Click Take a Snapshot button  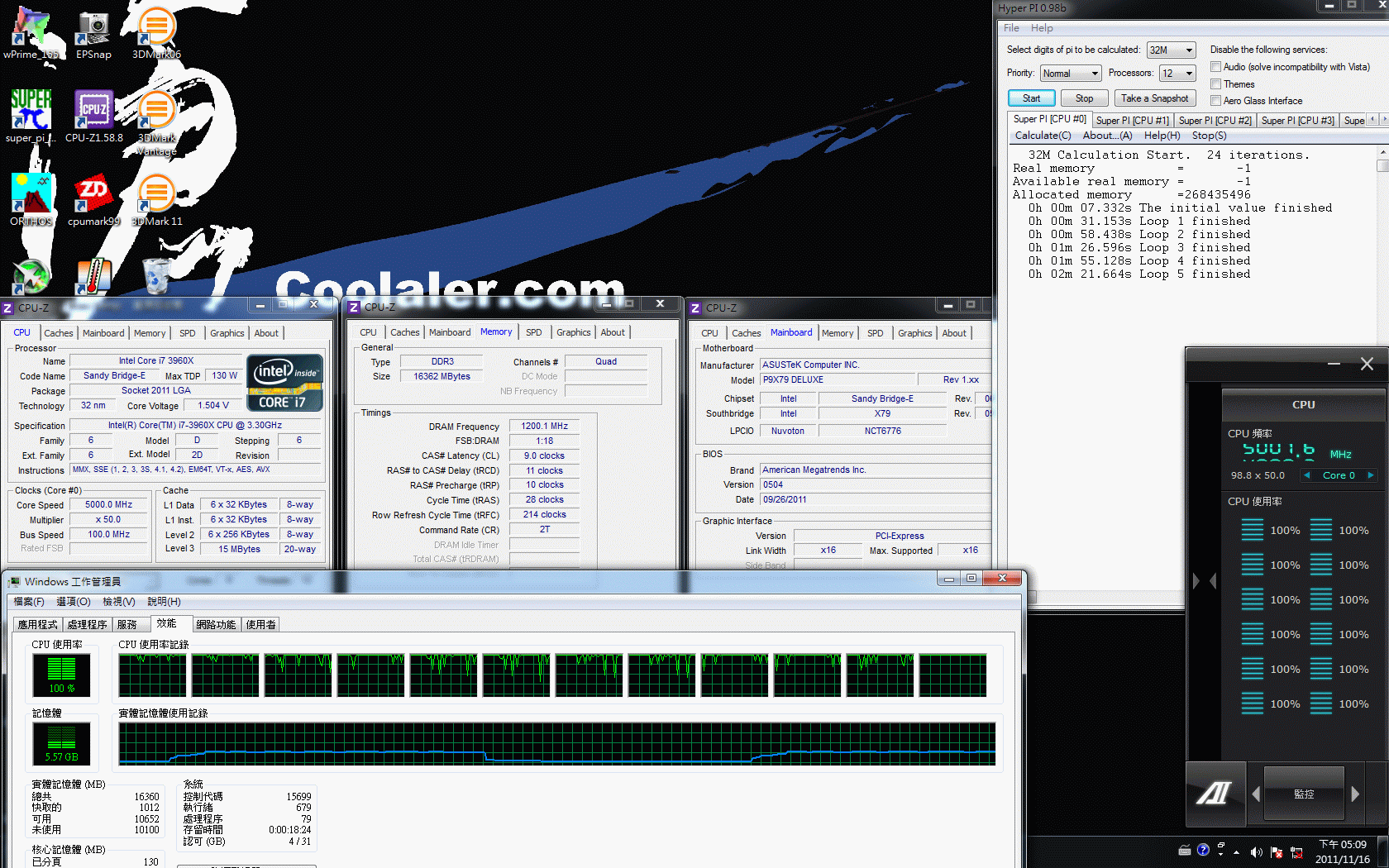click(1155, 98)
